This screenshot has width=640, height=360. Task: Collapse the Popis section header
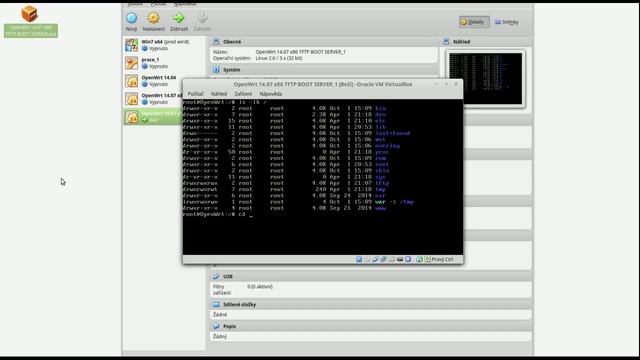[371, 327]
